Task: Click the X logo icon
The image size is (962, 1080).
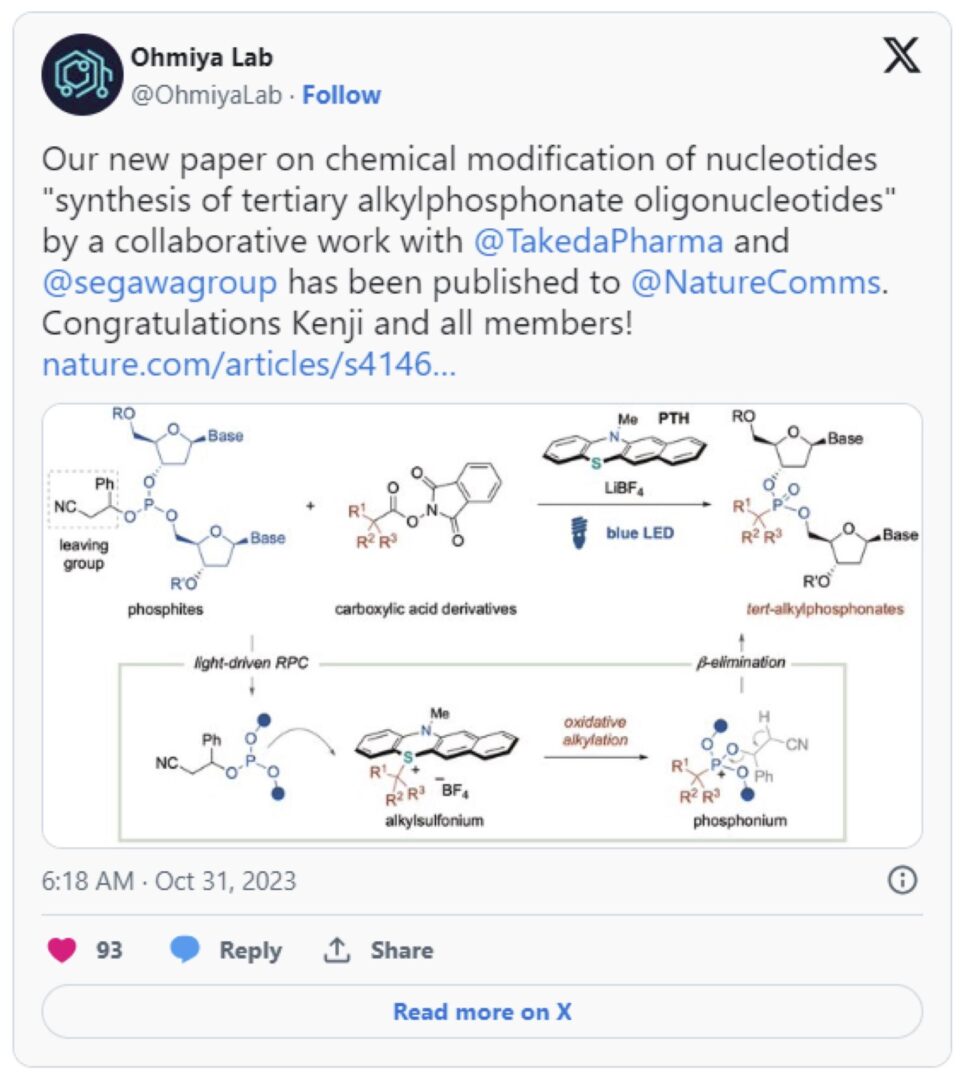Action: [901, 56]
